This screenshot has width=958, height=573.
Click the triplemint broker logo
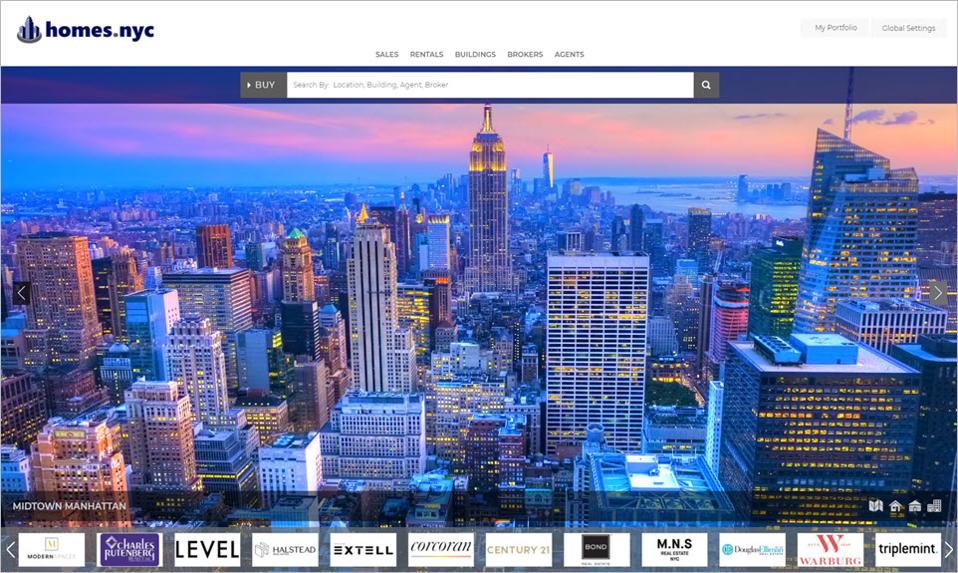908,549
